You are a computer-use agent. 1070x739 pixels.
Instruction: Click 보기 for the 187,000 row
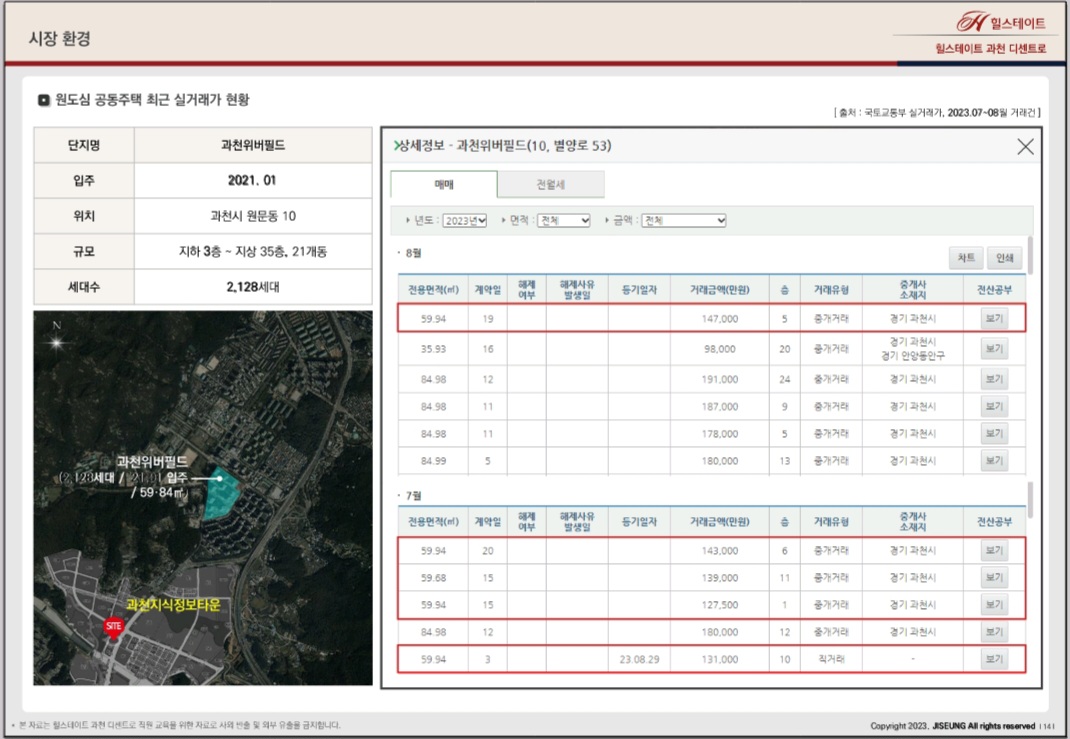[x=994, y=406]
